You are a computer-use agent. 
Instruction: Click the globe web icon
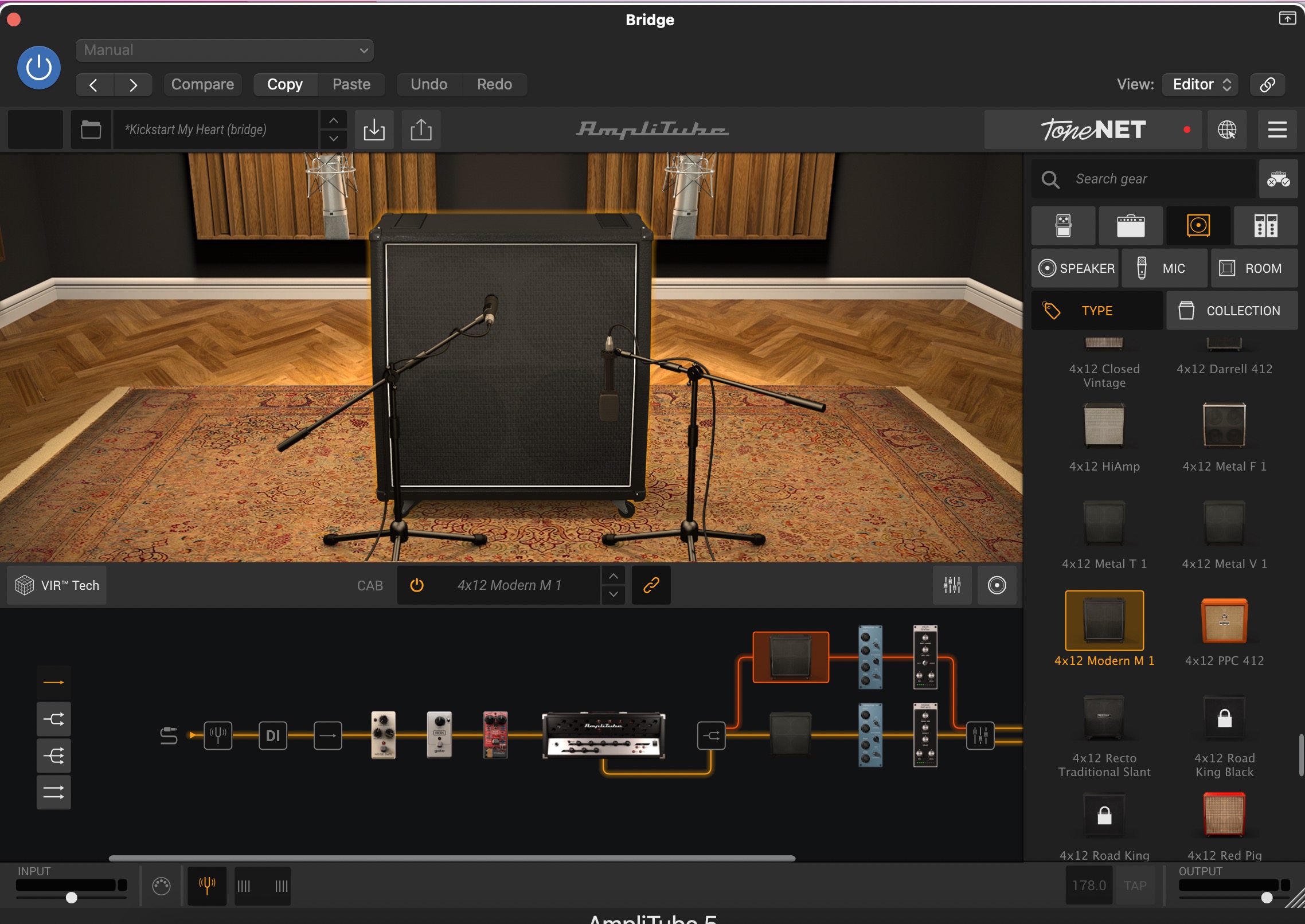point(1226,130)
